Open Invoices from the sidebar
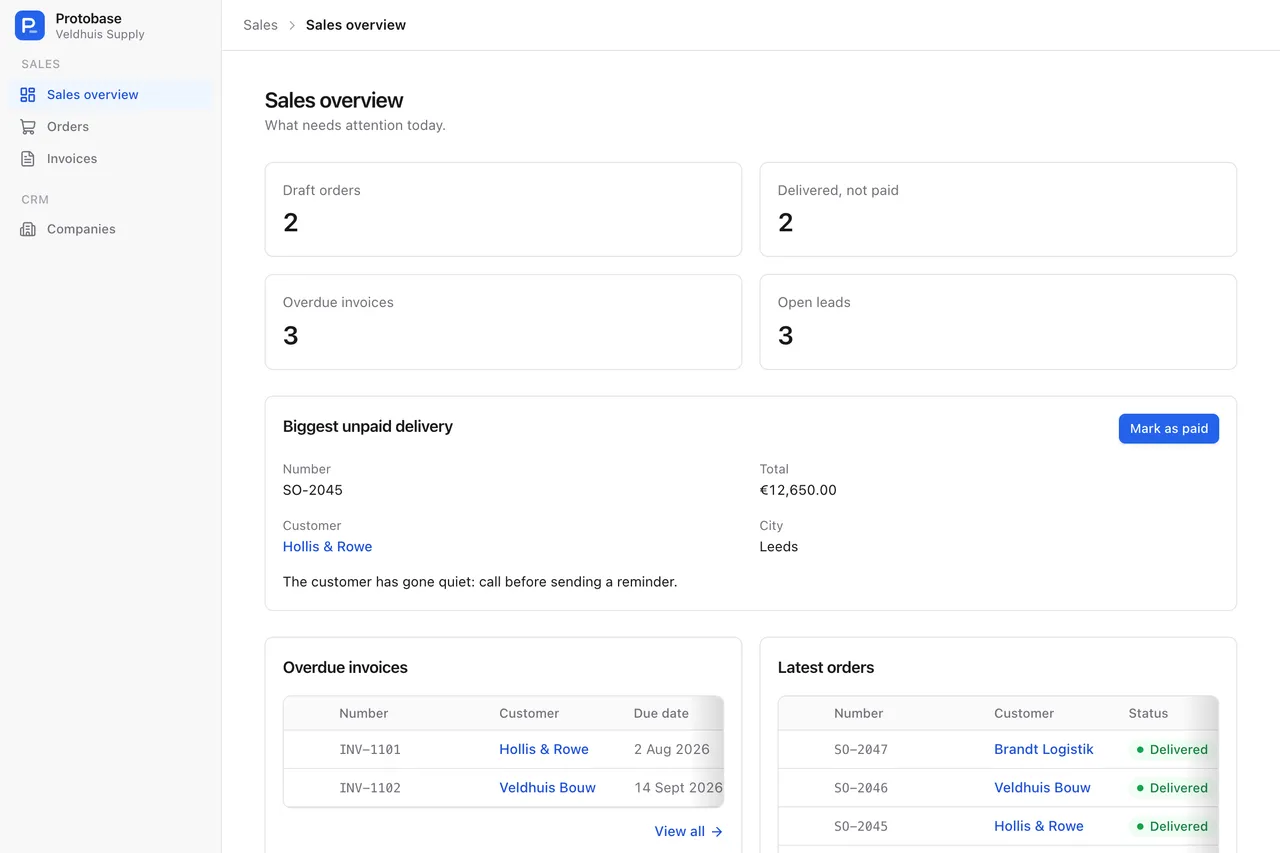Viewport: 1280px width, 853px height. pos(110,159)
